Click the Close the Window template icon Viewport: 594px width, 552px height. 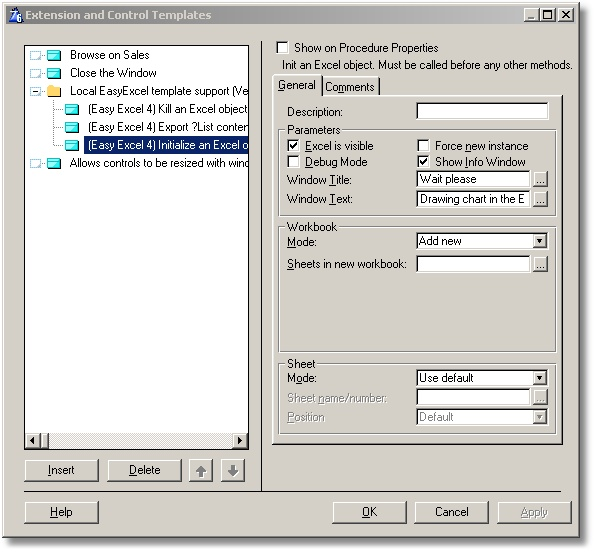[54, 73]
